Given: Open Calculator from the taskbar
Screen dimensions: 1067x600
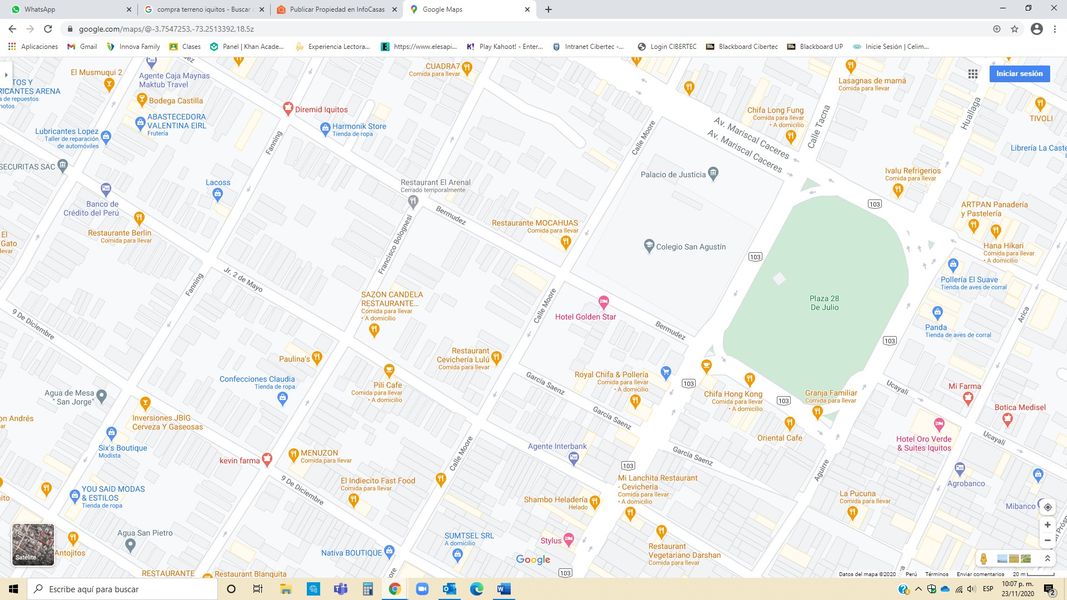Looking at the screenshot, I should 367,588.
